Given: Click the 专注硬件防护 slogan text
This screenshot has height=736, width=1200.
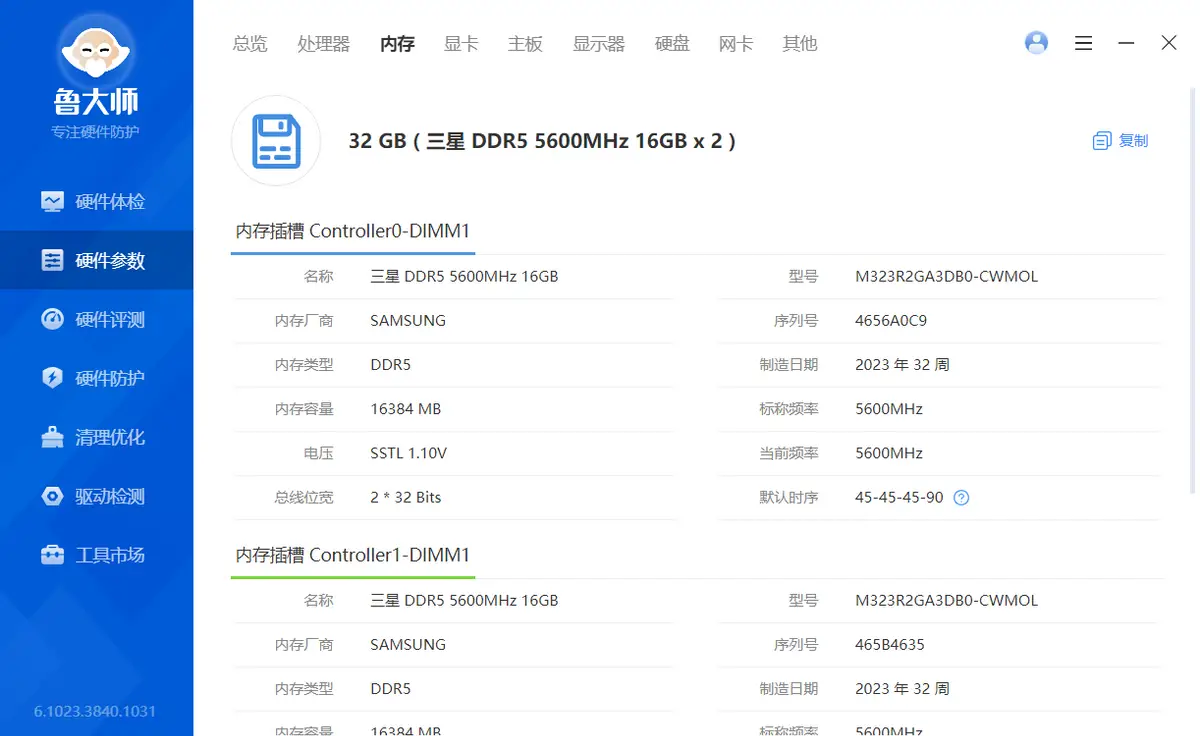Looking at the screenshot, I should point(96,132).
